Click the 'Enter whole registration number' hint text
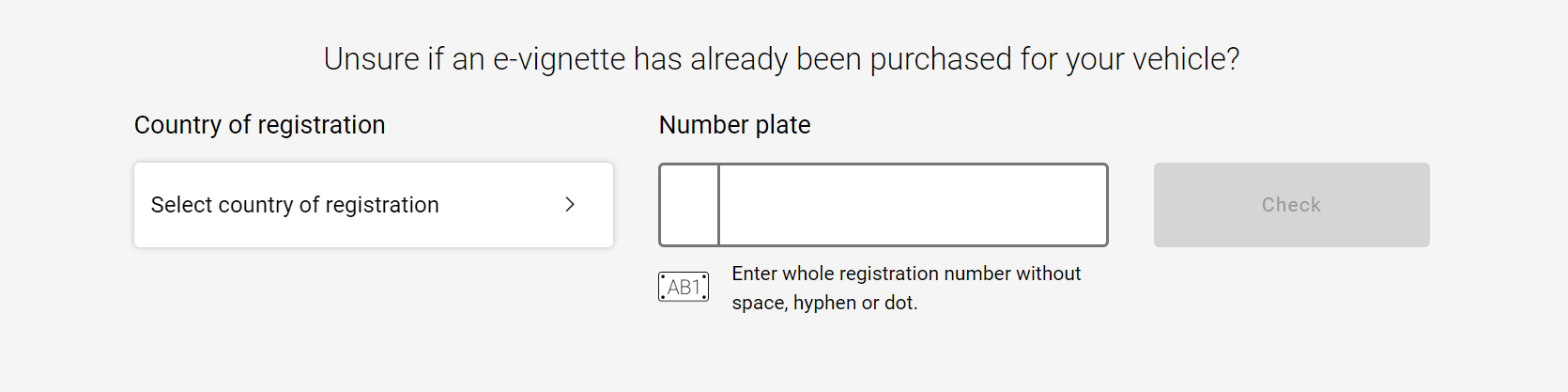Screen dimensions: 1568x392 [x=906, y=274]
